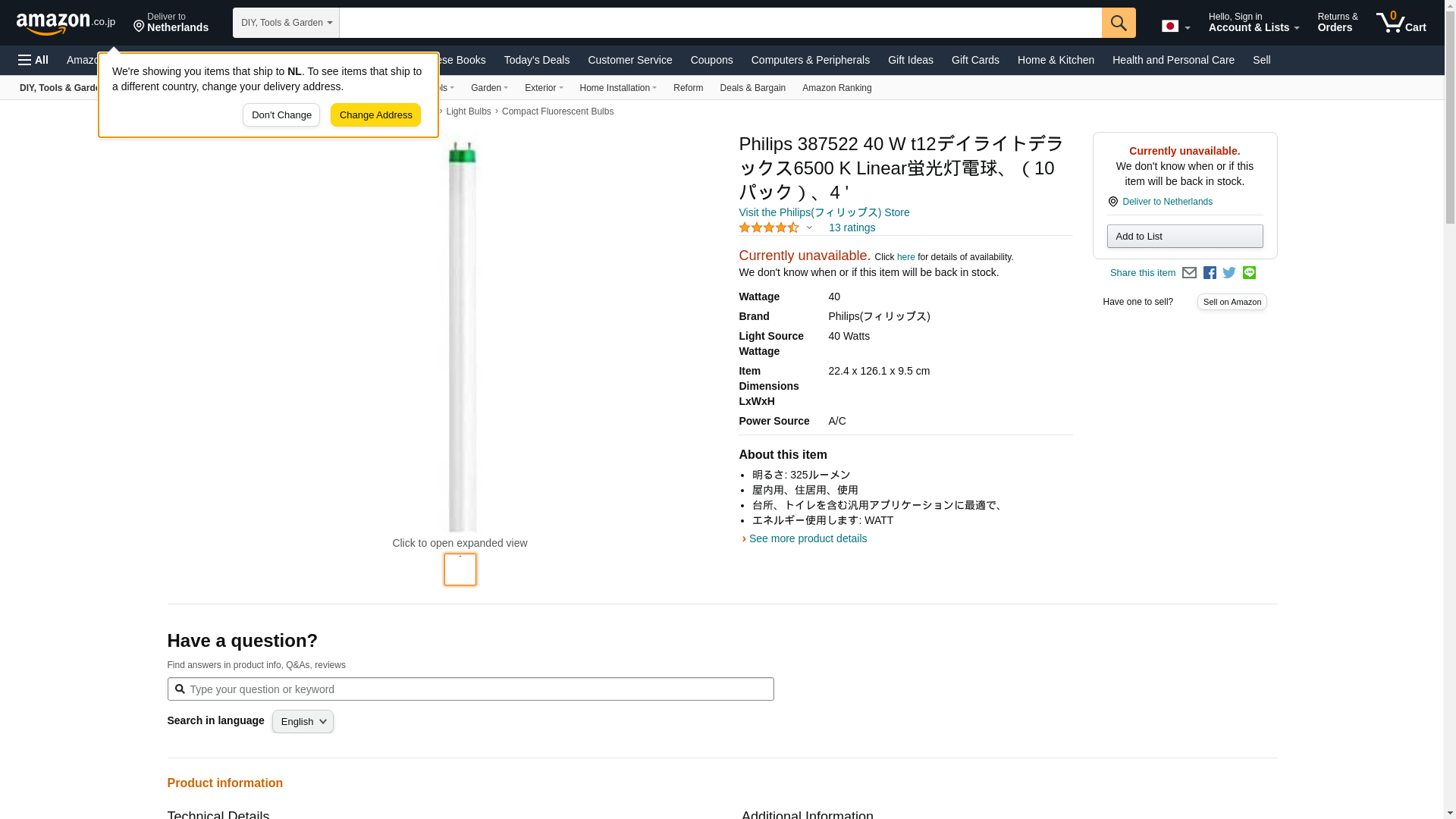Viewport: 1456px width, 819px height.
Task: Go to the Amazon.co.jp logo home
Action: pyautogui.click(x=65, y=24)
